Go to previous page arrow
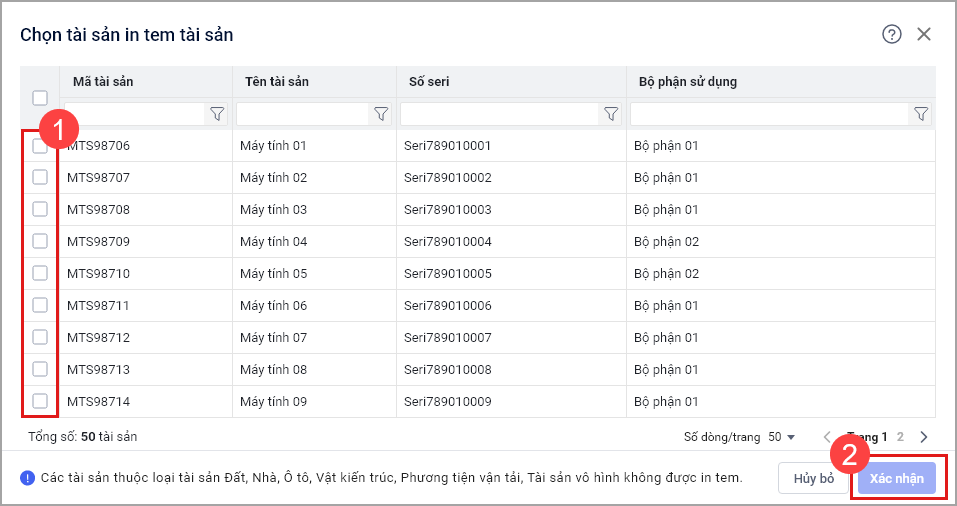The width and height of the screenshot is (957, 506). click(x=828, y=437)
